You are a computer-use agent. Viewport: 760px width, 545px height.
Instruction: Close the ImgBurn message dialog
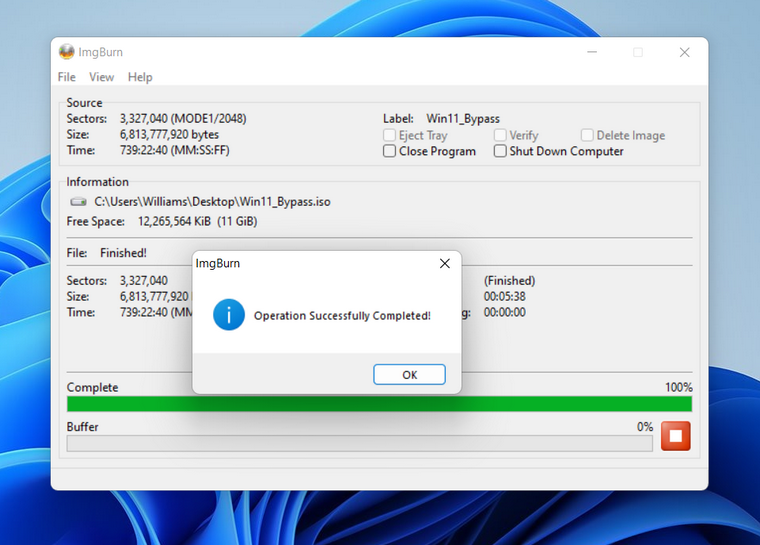tap(444, 263)
